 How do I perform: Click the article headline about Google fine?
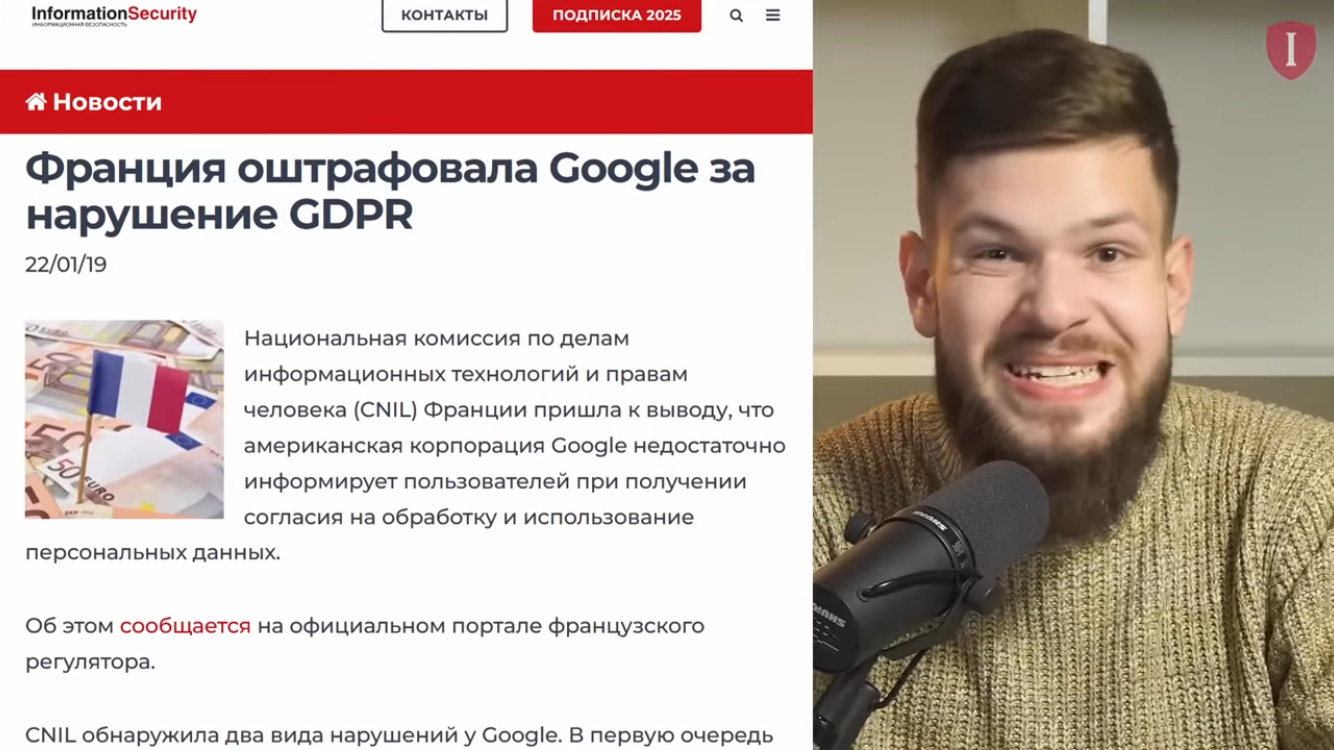390,191
